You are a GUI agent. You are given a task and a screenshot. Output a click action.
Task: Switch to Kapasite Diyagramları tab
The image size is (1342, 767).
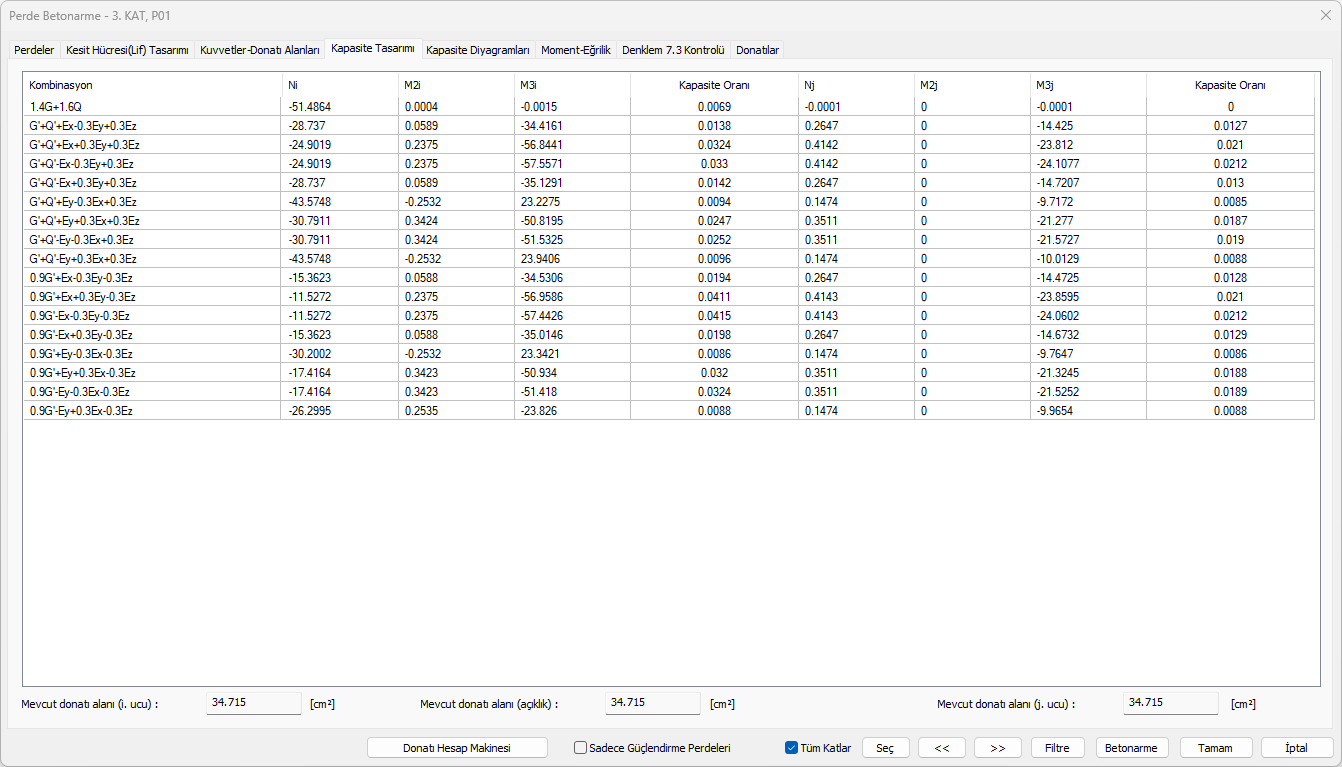coord(477,49)
